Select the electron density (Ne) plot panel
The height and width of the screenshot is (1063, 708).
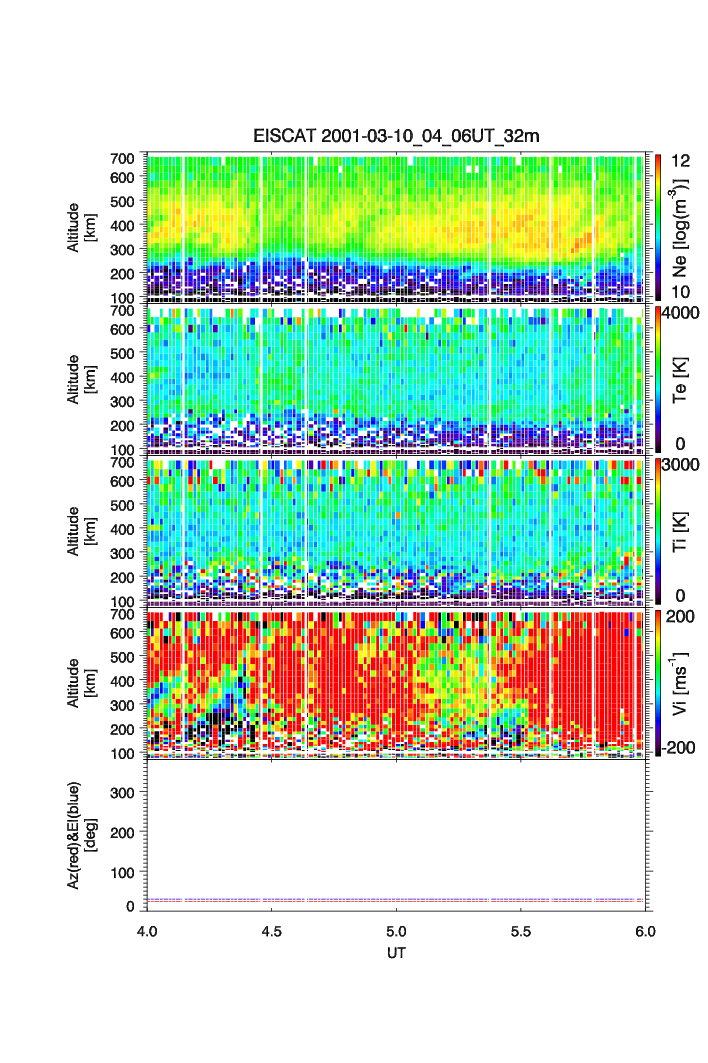pyautogui.click(x=396, y=227)
